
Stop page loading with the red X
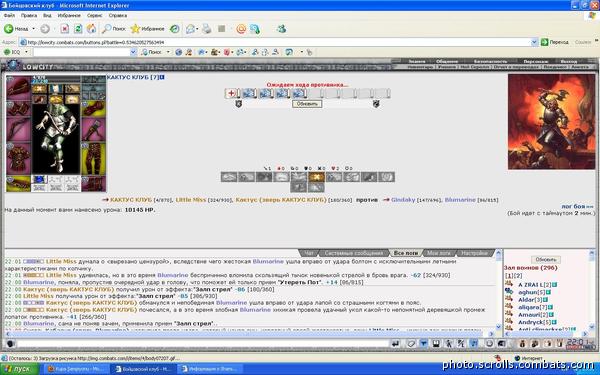[x=65, y=29]
